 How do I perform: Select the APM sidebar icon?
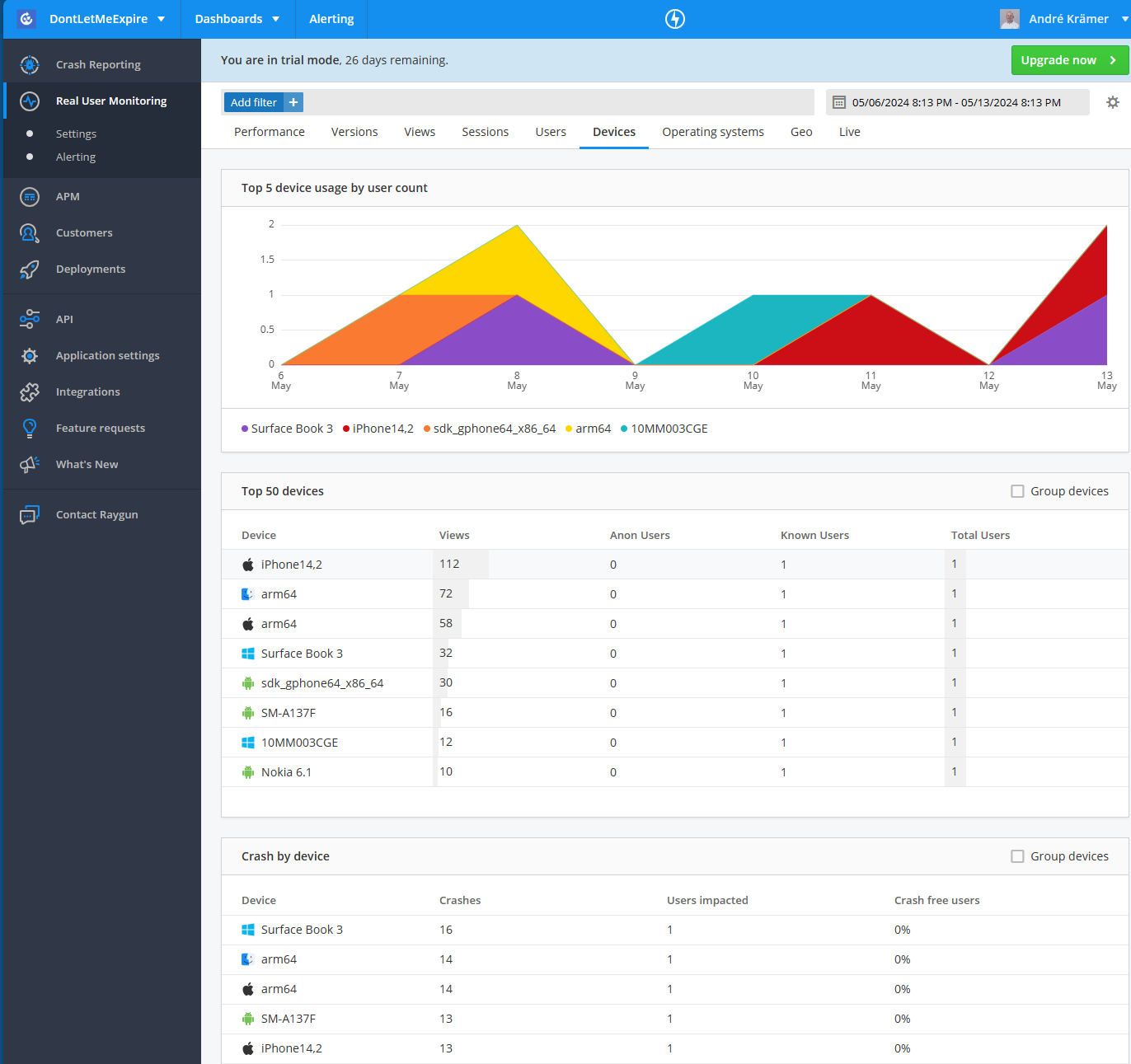click(29, 196)
